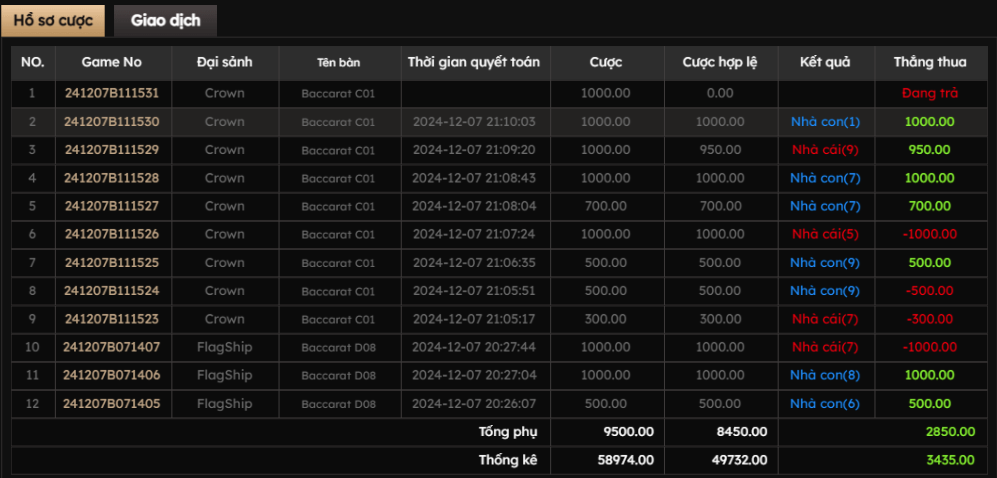The height and width of the screenshot is (478, 997).
Task: Switch to the Giao dịch tab
Action: [x=165, y=21]
